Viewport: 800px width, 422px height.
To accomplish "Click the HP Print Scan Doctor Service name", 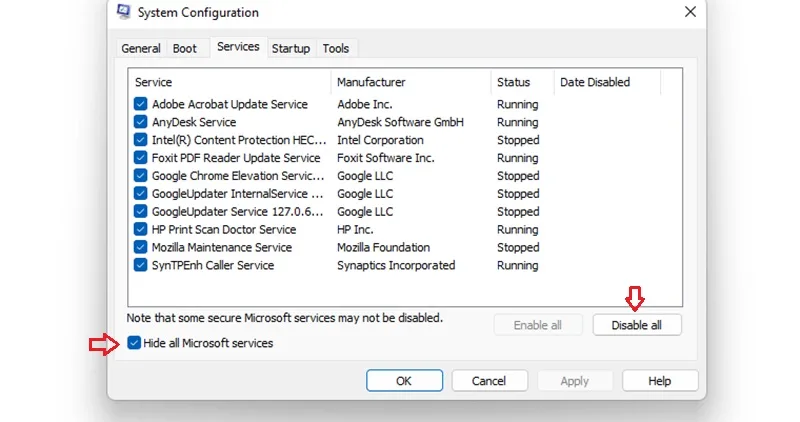I will pyautogui.click(x=224, y=229).
